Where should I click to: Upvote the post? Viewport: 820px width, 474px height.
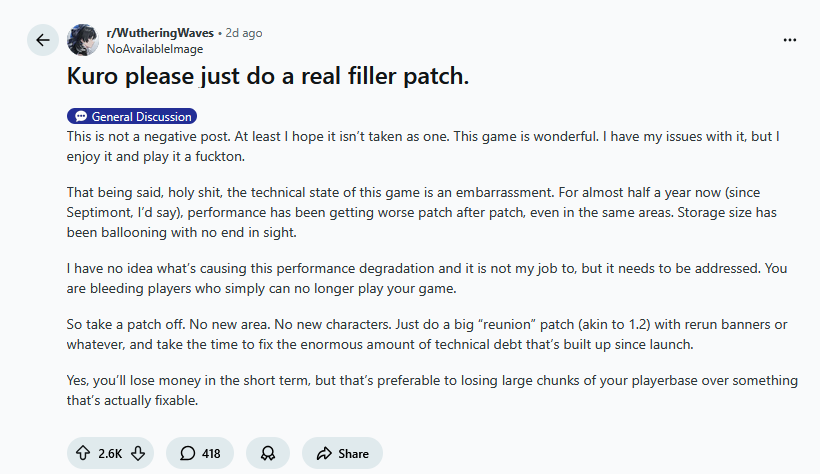pyautogui.click(x=83, y=453)
